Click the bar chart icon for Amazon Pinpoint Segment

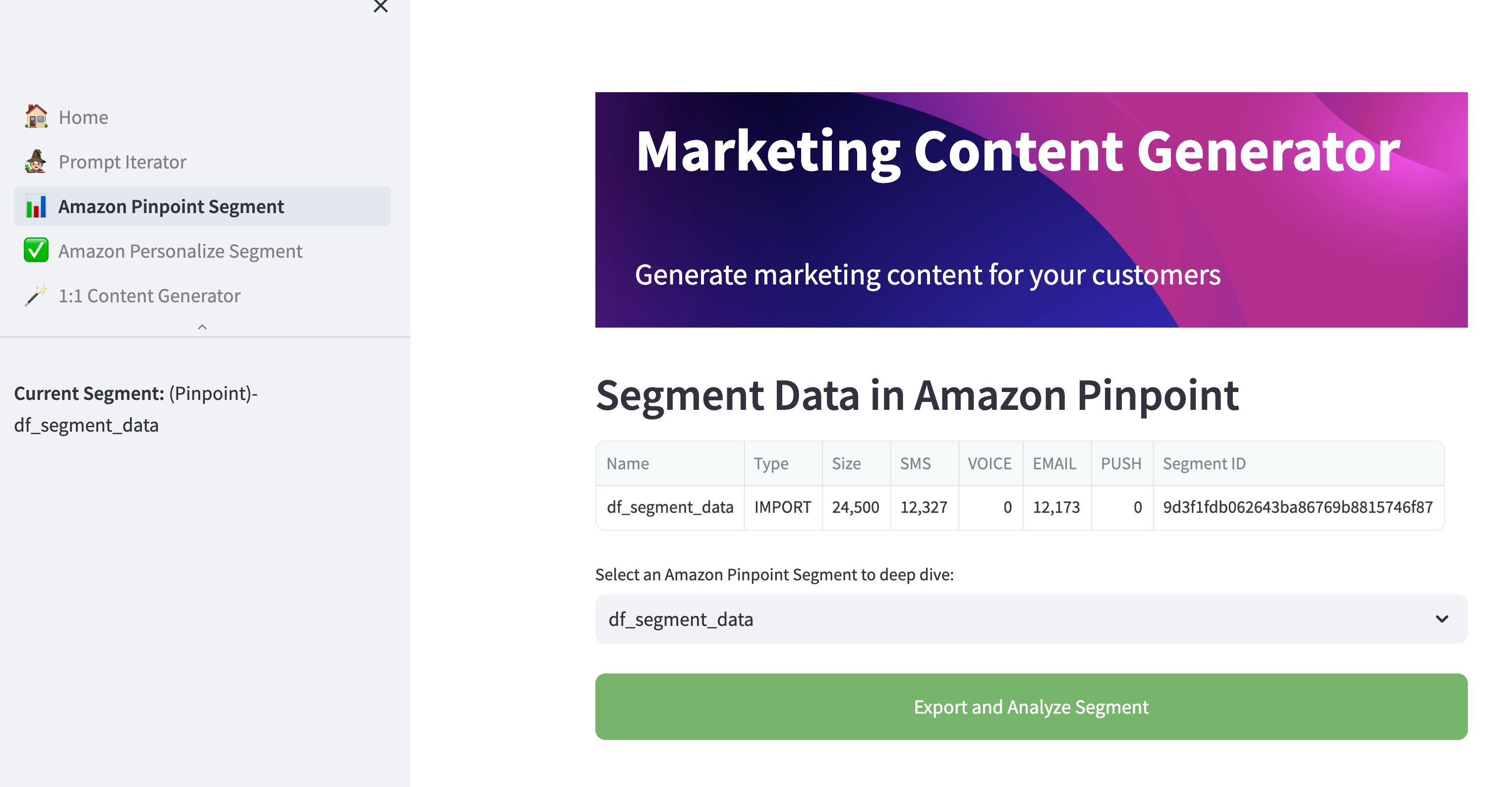point(37,206)
